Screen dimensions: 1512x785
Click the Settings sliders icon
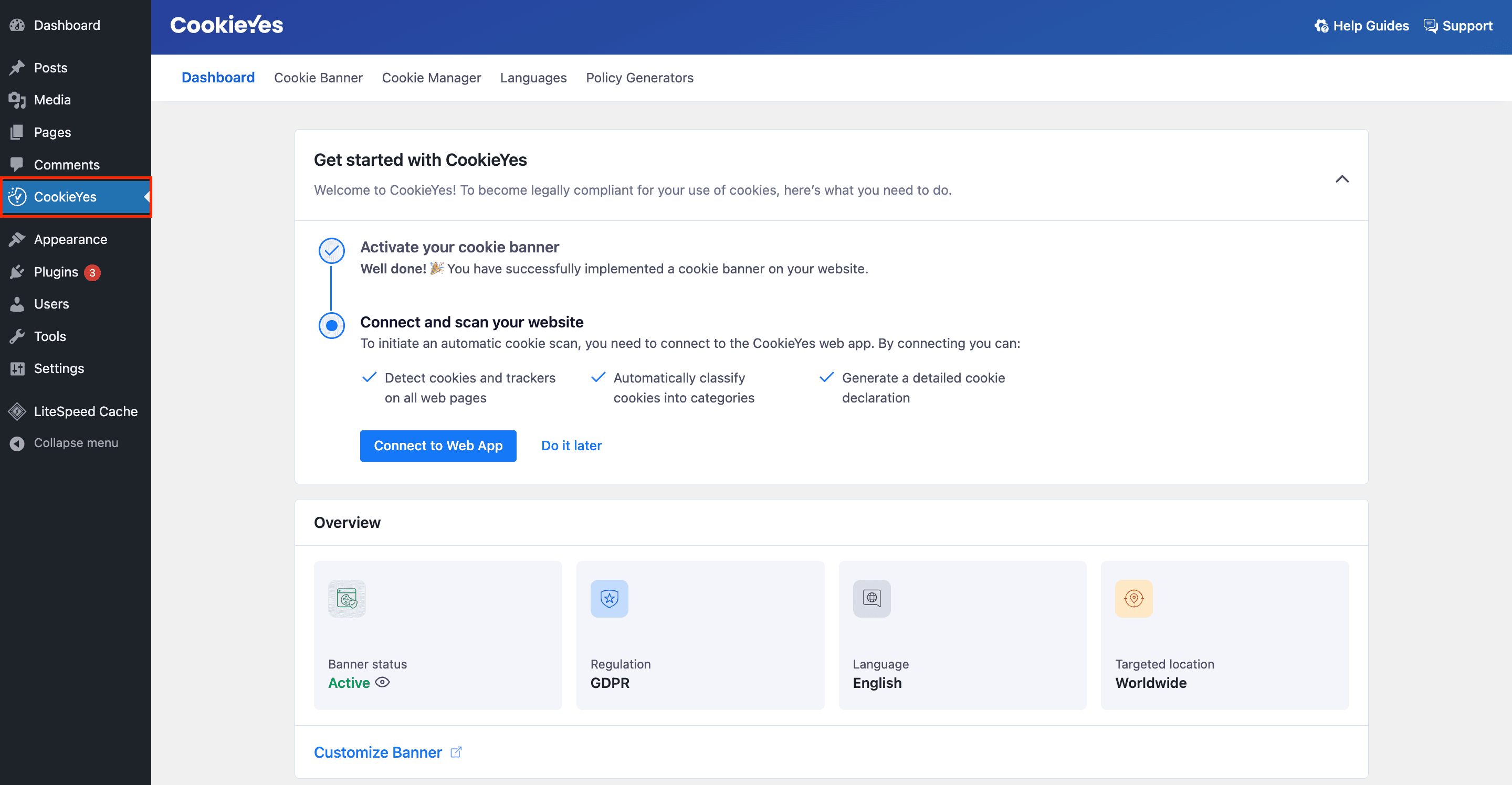[17, 368]
